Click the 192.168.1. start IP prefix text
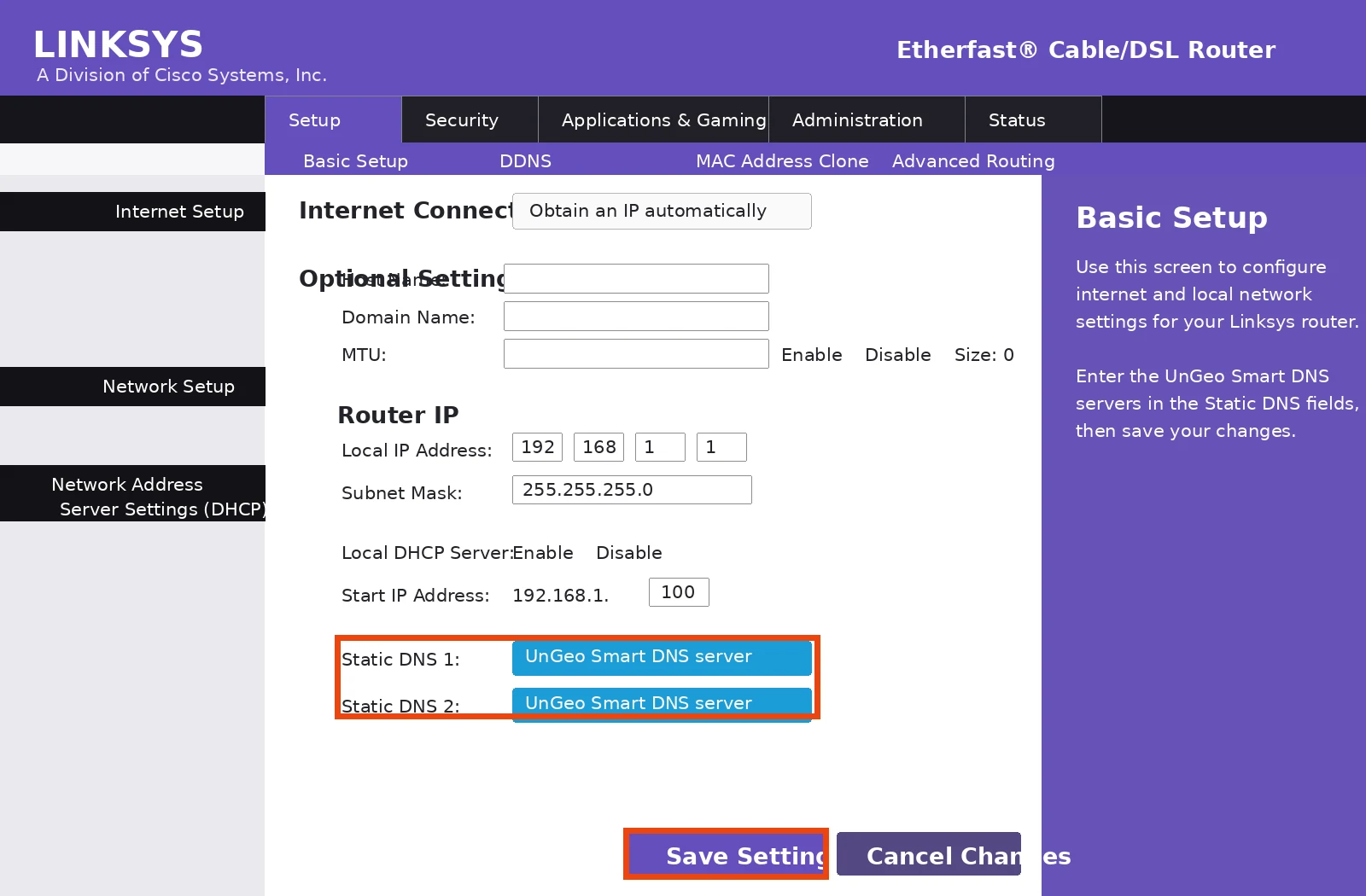Viewport: 1366px width, 896px height. (560, 596)
